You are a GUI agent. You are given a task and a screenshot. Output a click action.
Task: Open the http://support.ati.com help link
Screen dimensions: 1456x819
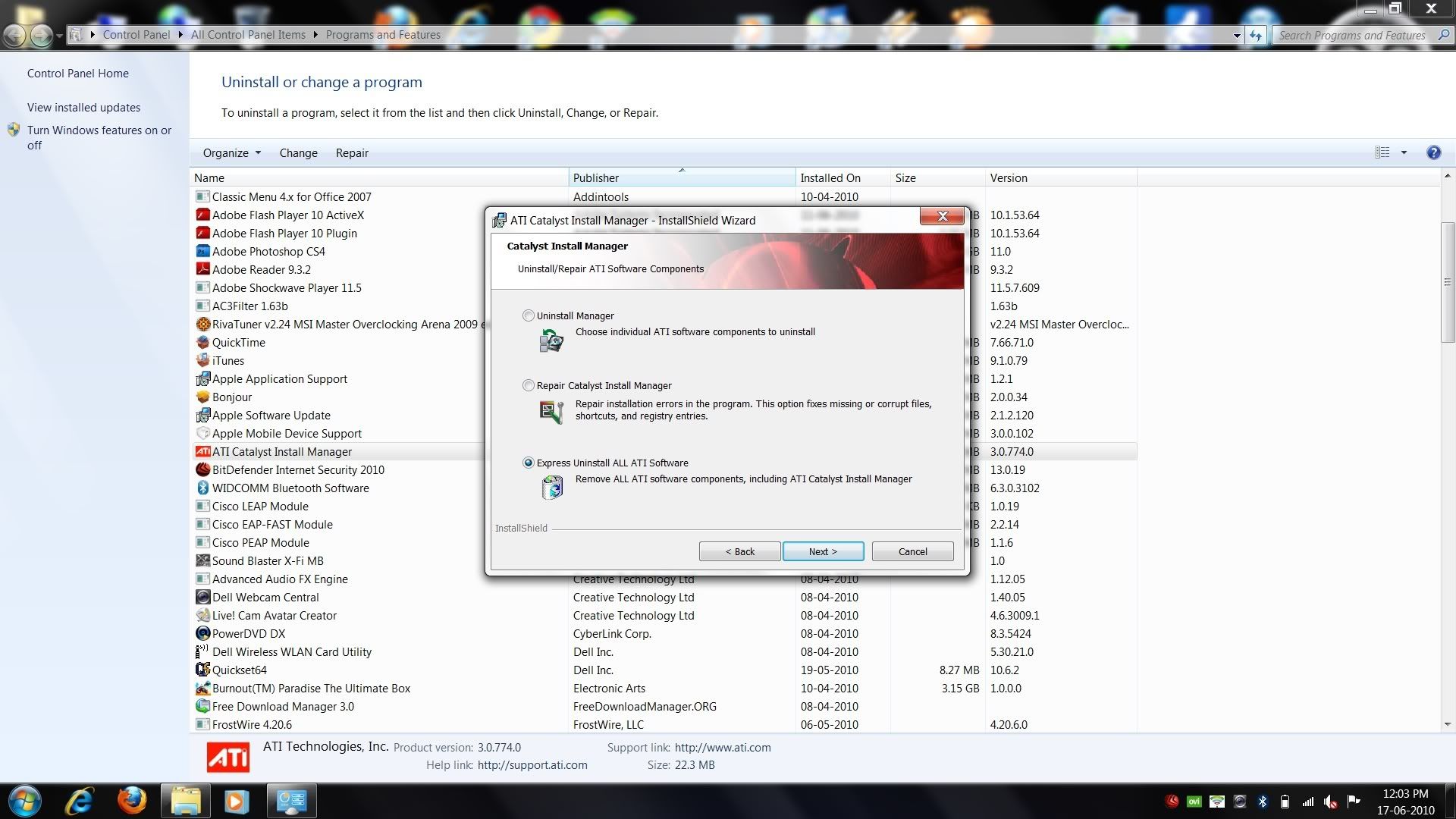(x=532, y=765)
